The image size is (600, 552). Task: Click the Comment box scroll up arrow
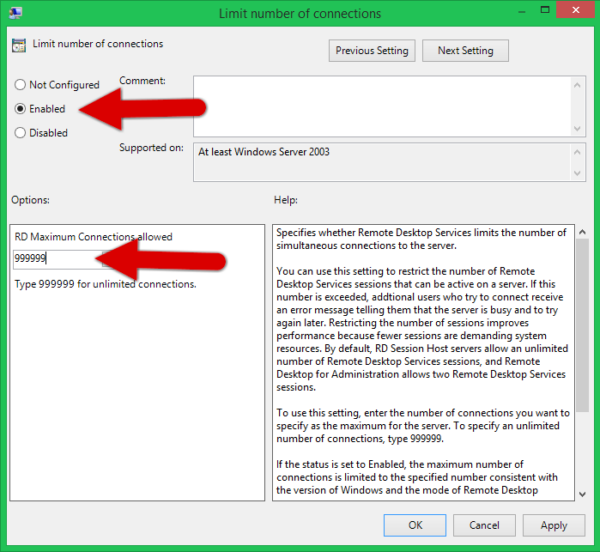(577, 85)
